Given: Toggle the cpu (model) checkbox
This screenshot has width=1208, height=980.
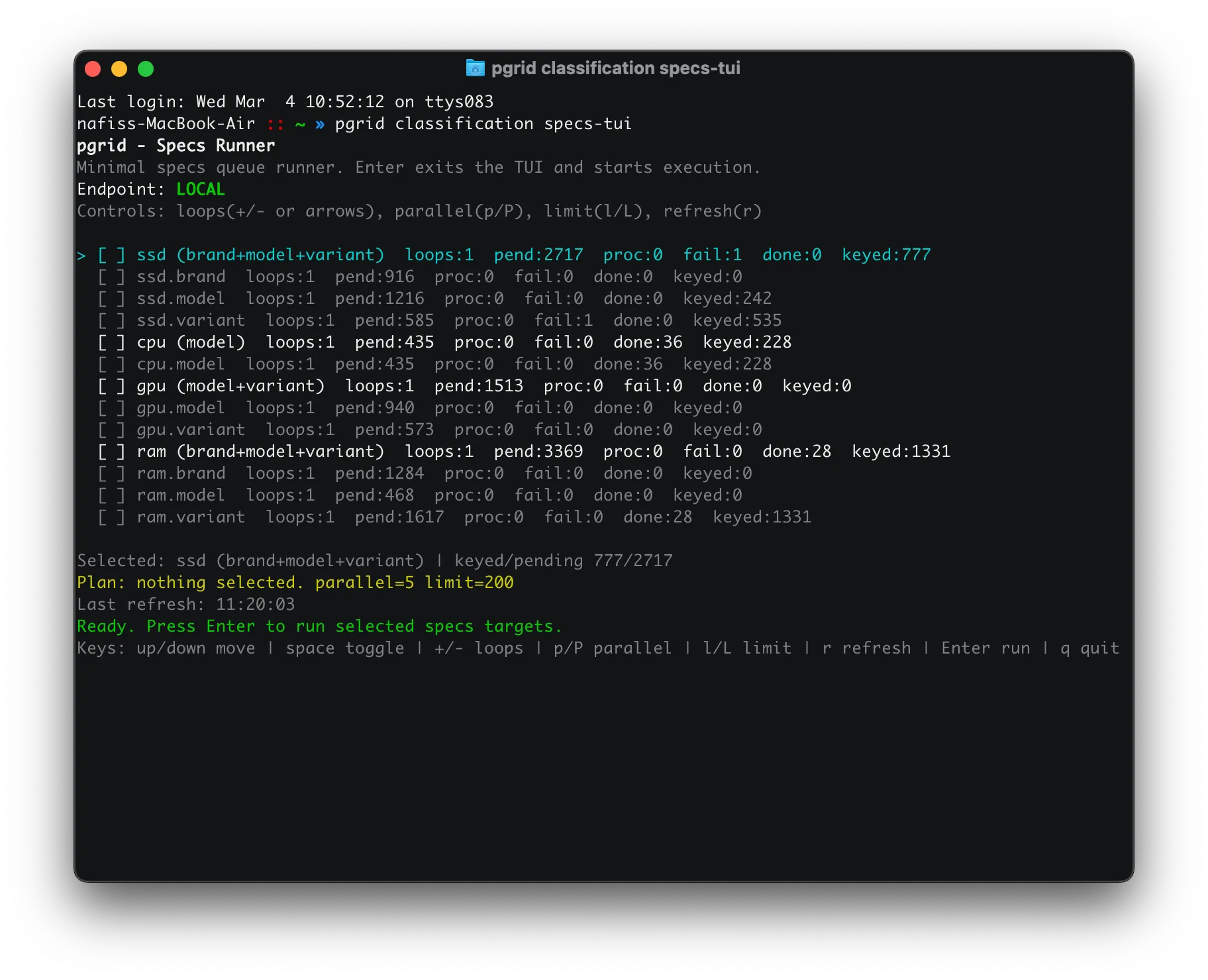Looking at the screenshot, I should click(x=111, y=342).
